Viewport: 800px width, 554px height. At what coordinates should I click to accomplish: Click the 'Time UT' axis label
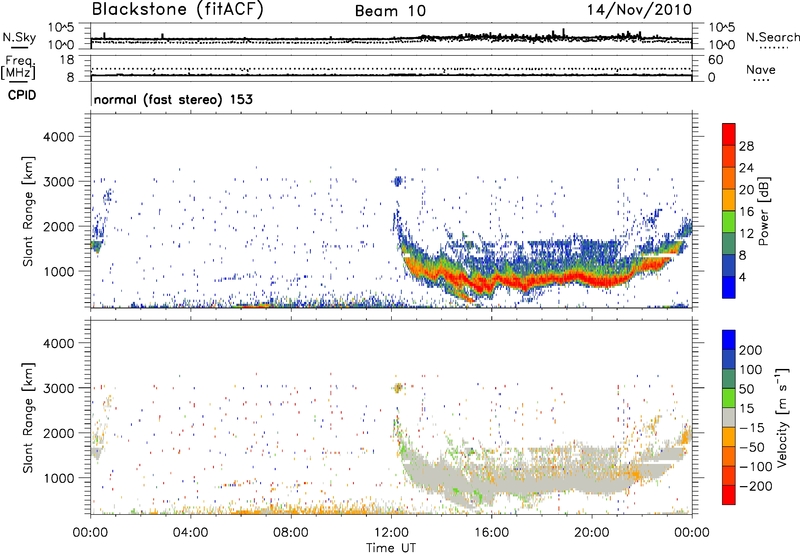[x=391, y=548]
